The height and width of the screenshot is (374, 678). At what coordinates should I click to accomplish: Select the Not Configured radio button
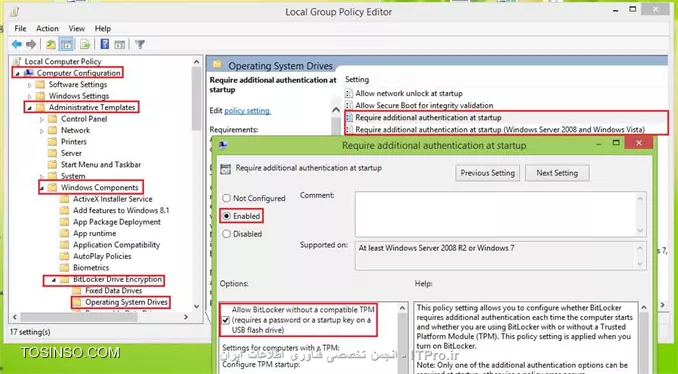coord(227,198)
